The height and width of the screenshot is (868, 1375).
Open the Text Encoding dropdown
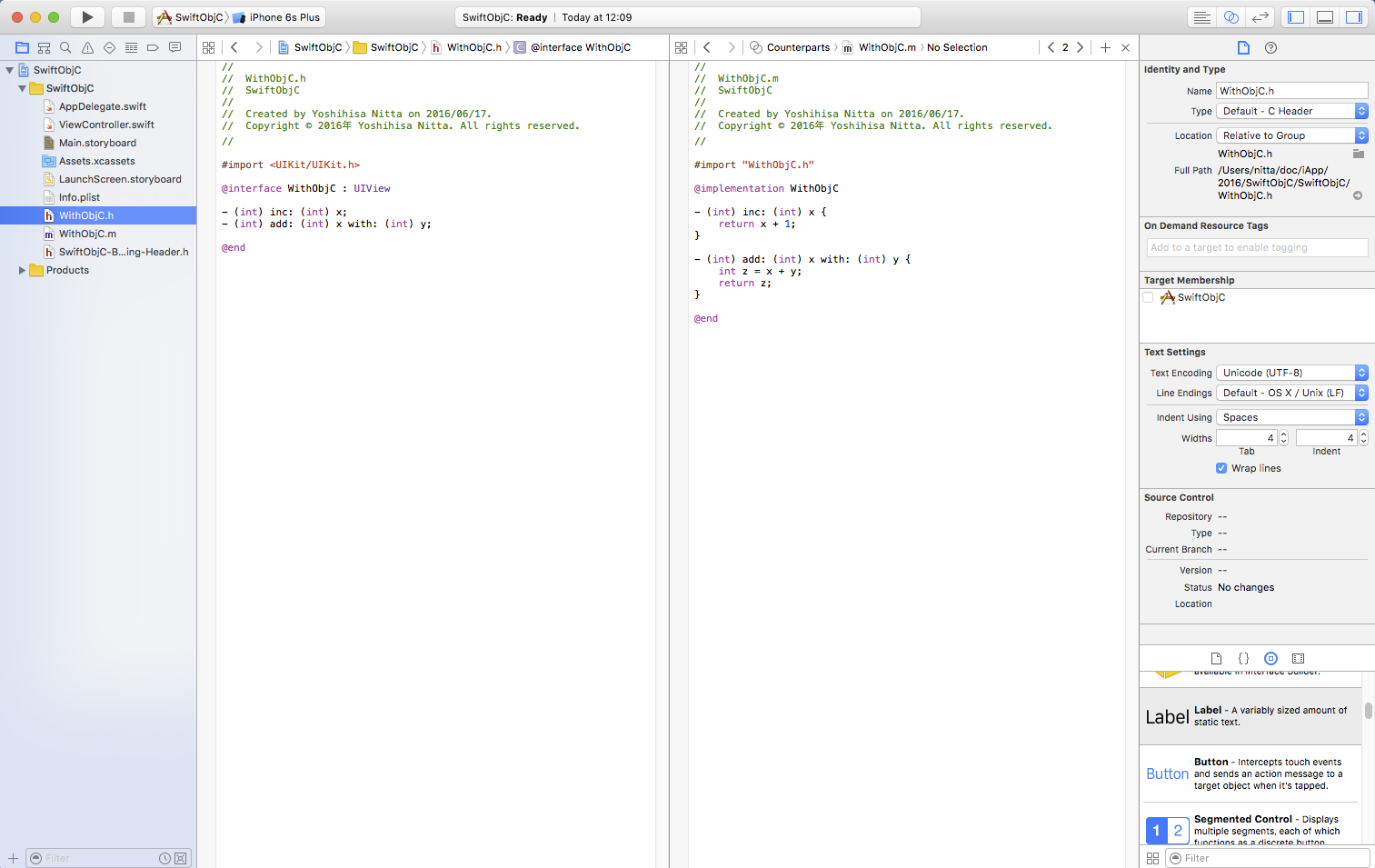coord(1291,373)
